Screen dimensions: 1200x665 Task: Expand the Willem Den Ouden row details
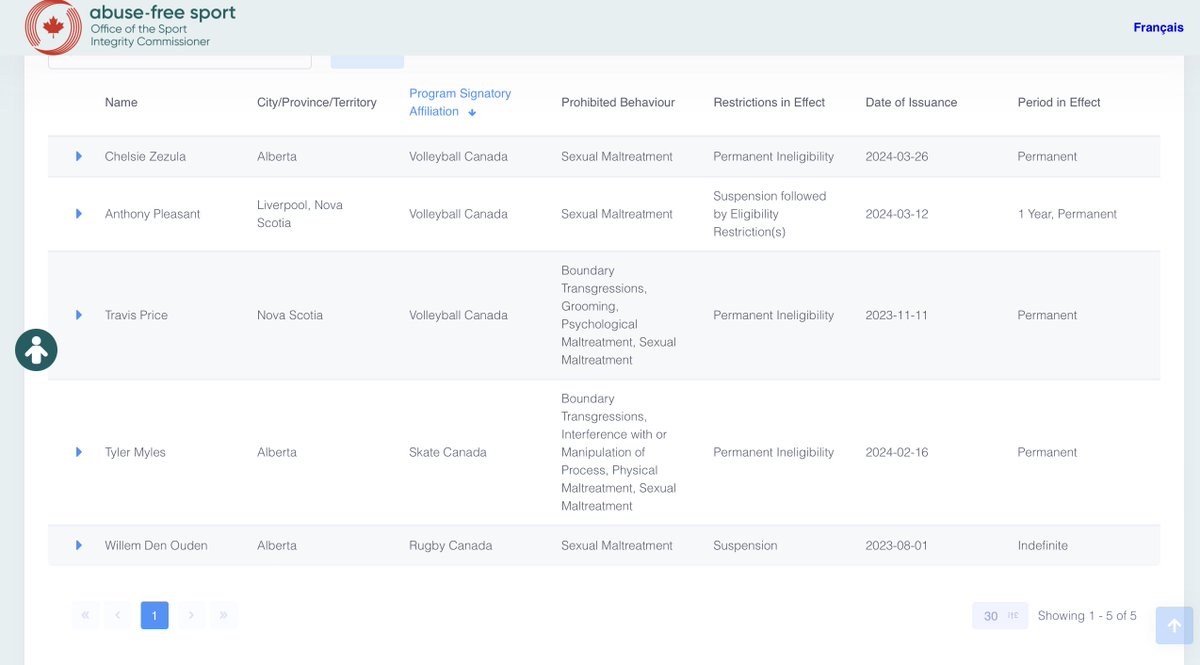point(78,545)
